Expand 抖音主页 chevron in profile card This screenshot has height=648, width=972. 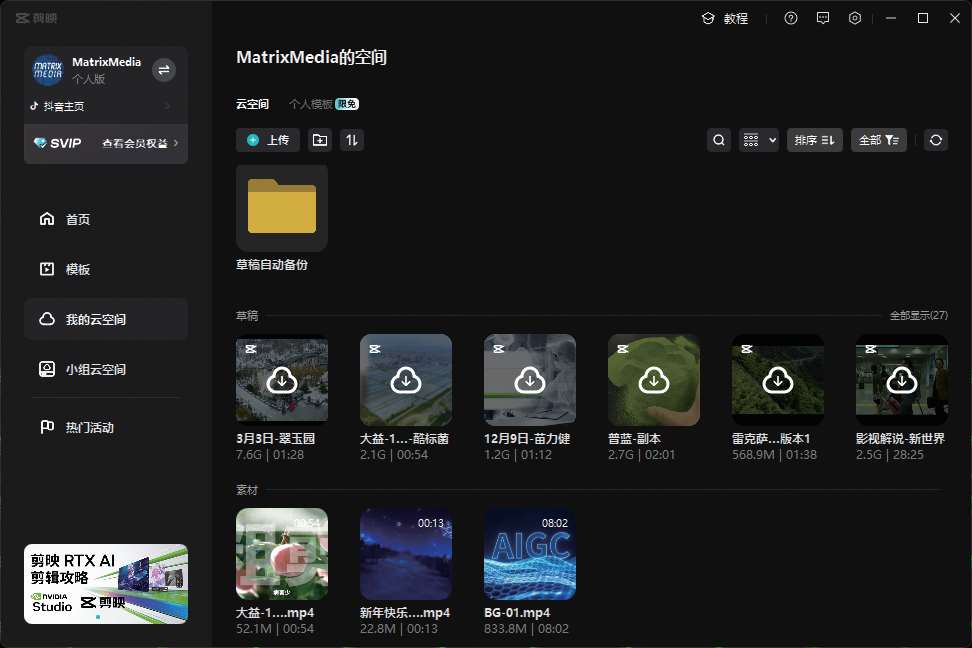pos(167,106)
